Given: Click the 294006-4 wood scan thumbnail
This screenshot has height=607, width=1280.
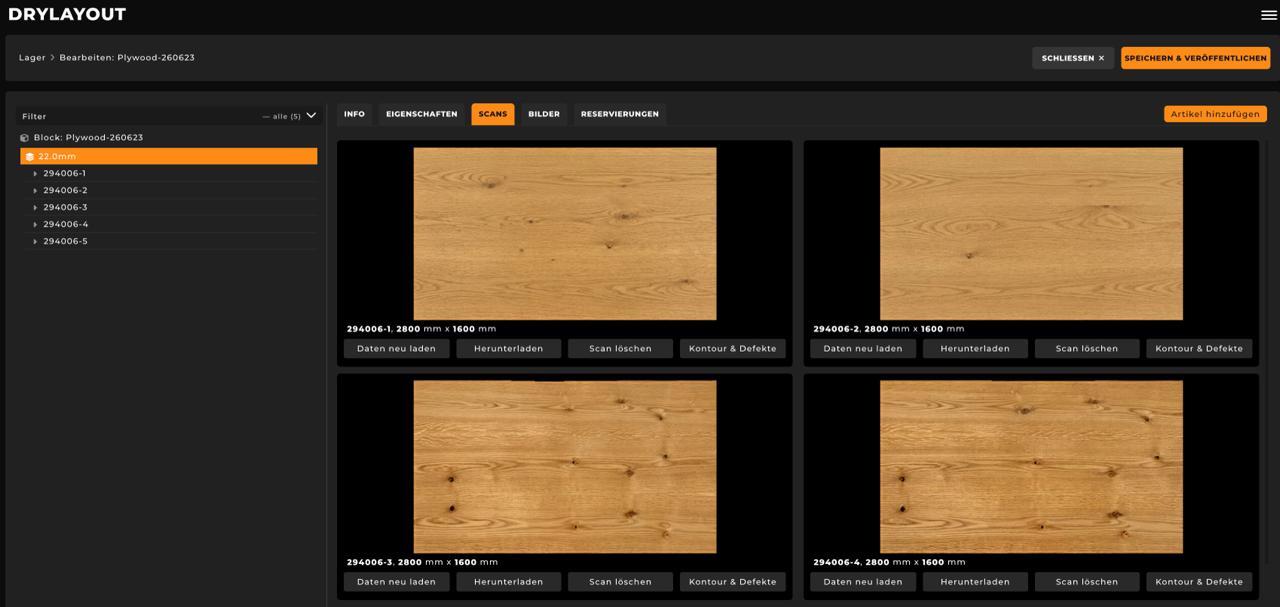Looking at the screenshot, I should pyautogui.click(x=1031, y=467).
